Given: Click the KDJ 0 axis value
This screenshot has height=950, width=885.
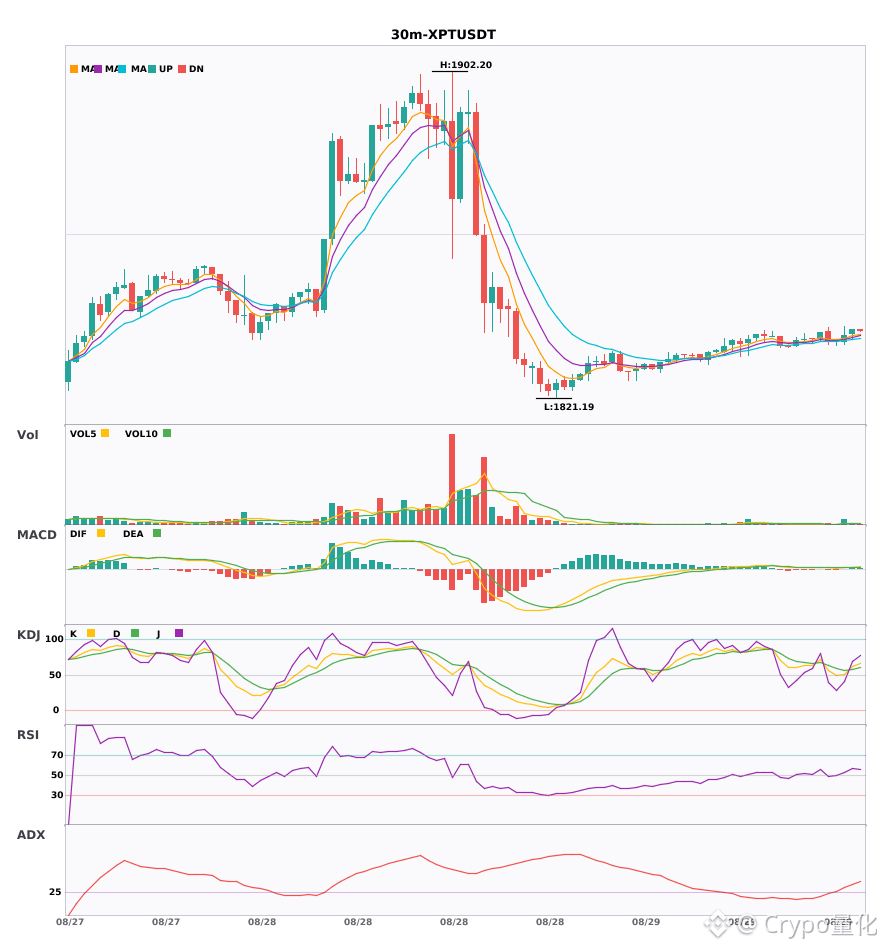Looking at the screenshot, I should (56, 710).
